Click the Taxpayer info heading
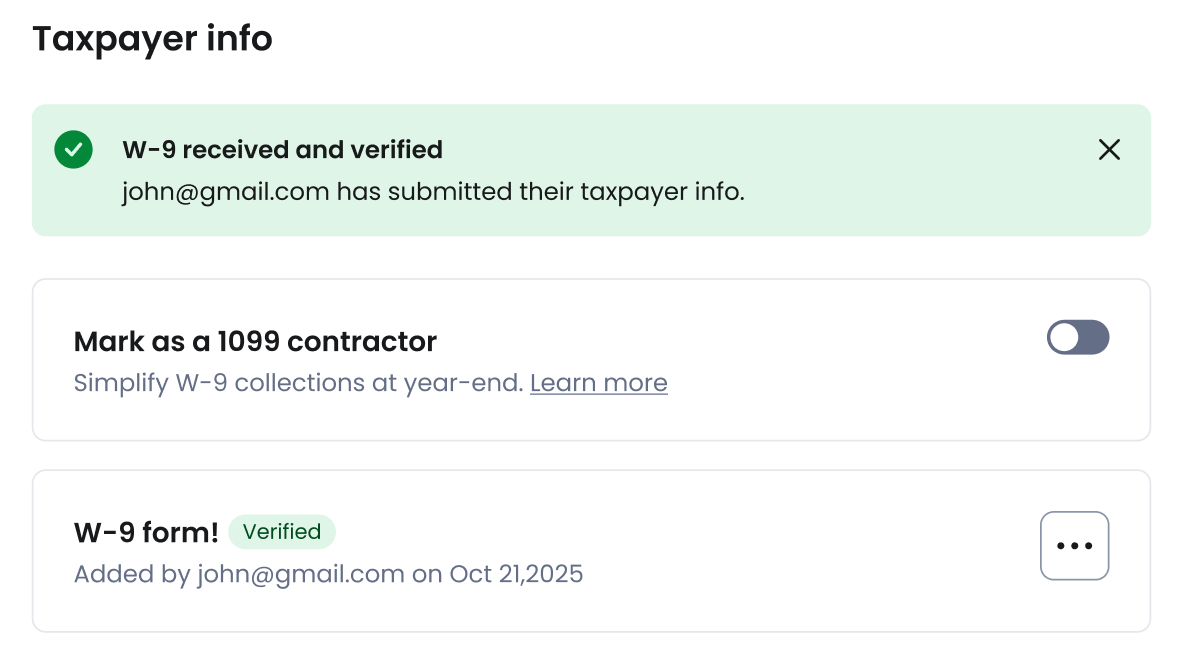 pyautogui.click(x=152, y=39)
